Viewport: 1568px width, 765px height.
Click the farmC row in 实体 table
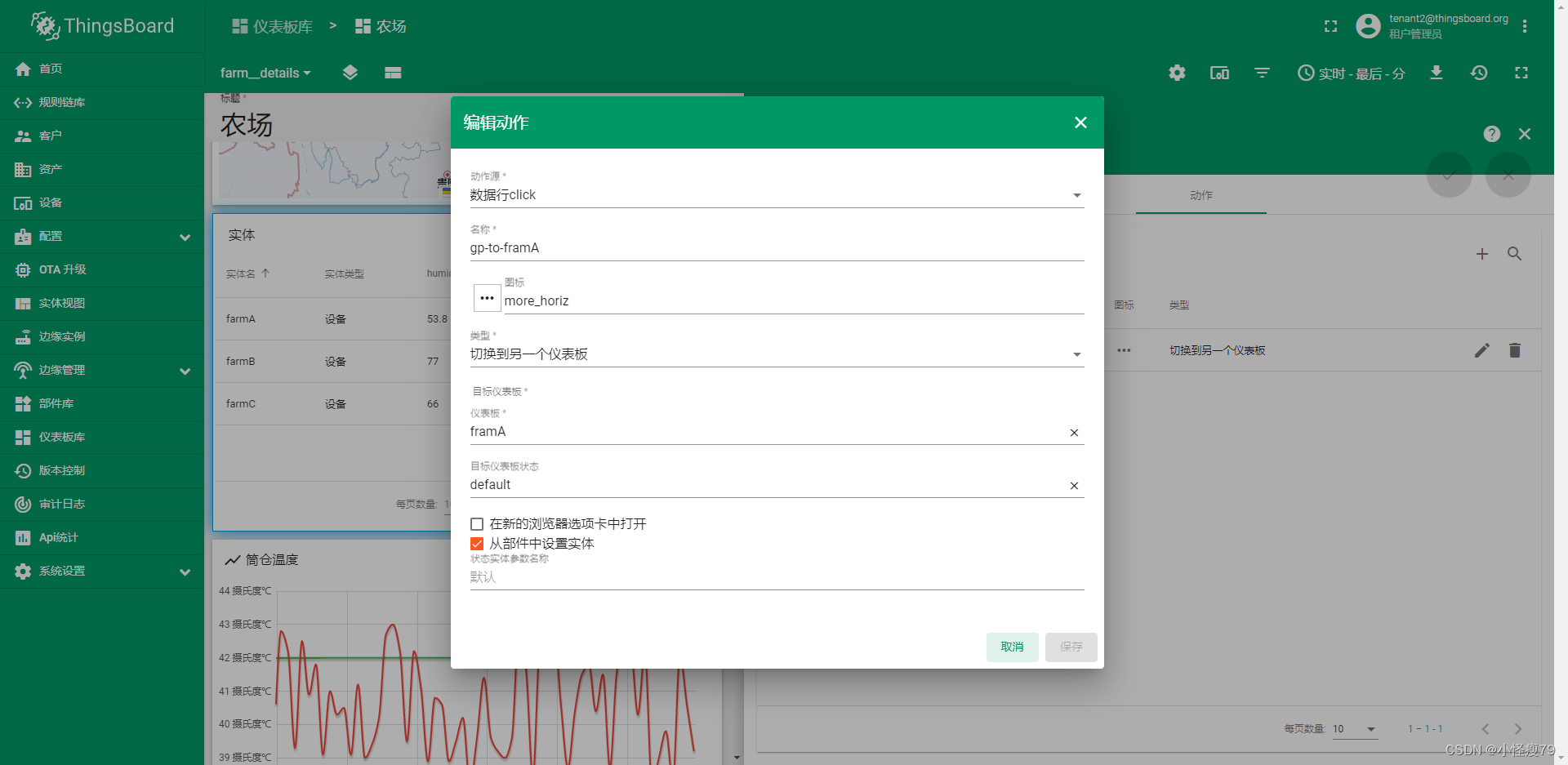pyautogui.click(x=333, y=404)
